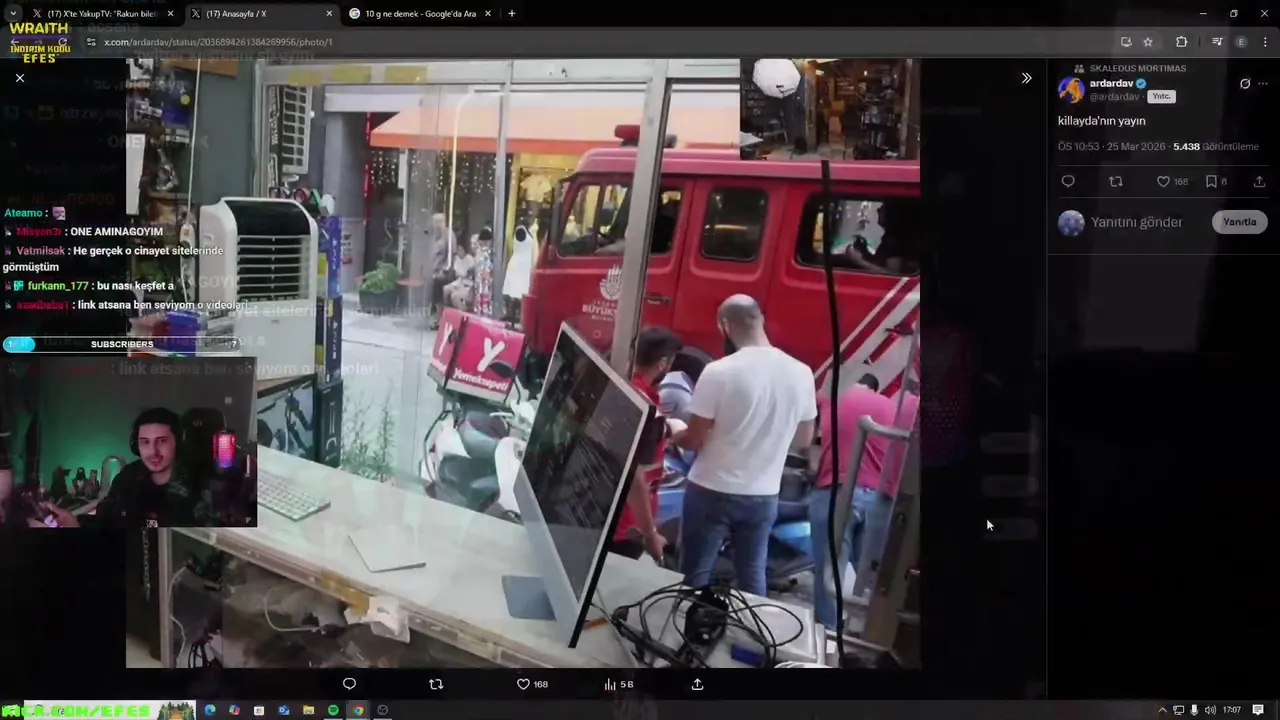Click the reply icon in the side panel

(1068, 181)
